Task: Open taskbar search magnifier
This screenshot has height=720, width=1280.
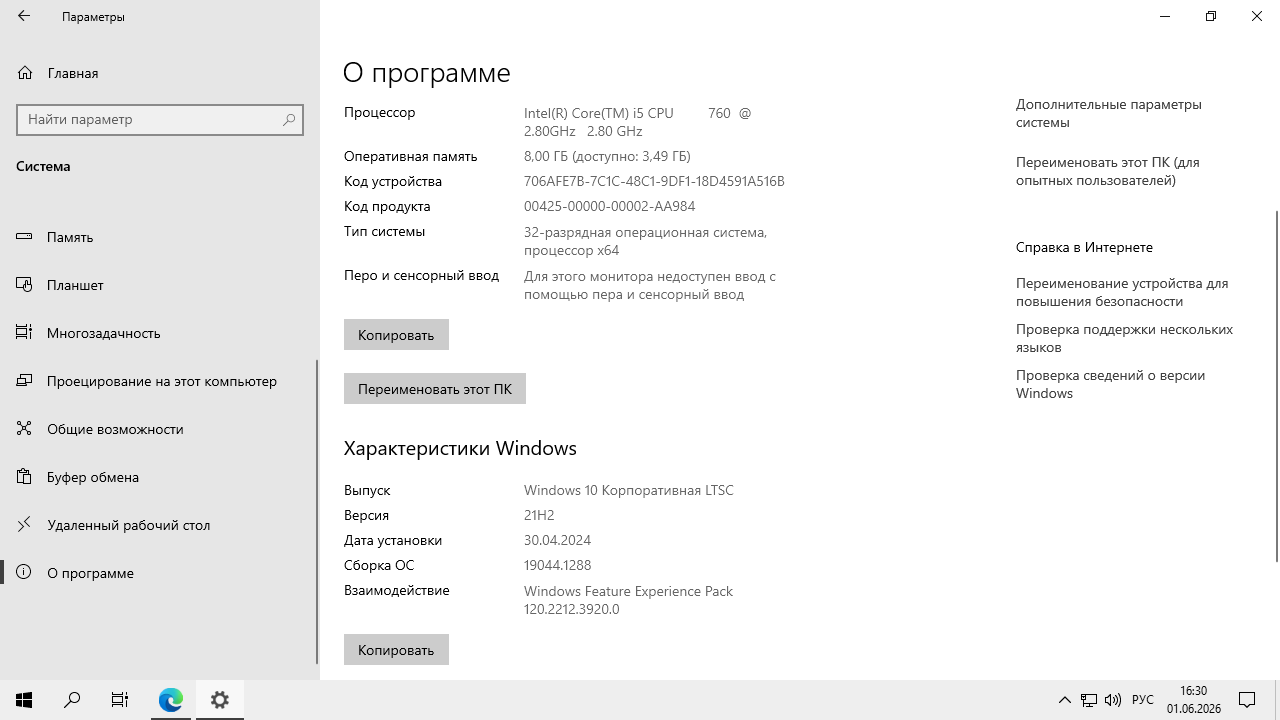Action: 72,700
